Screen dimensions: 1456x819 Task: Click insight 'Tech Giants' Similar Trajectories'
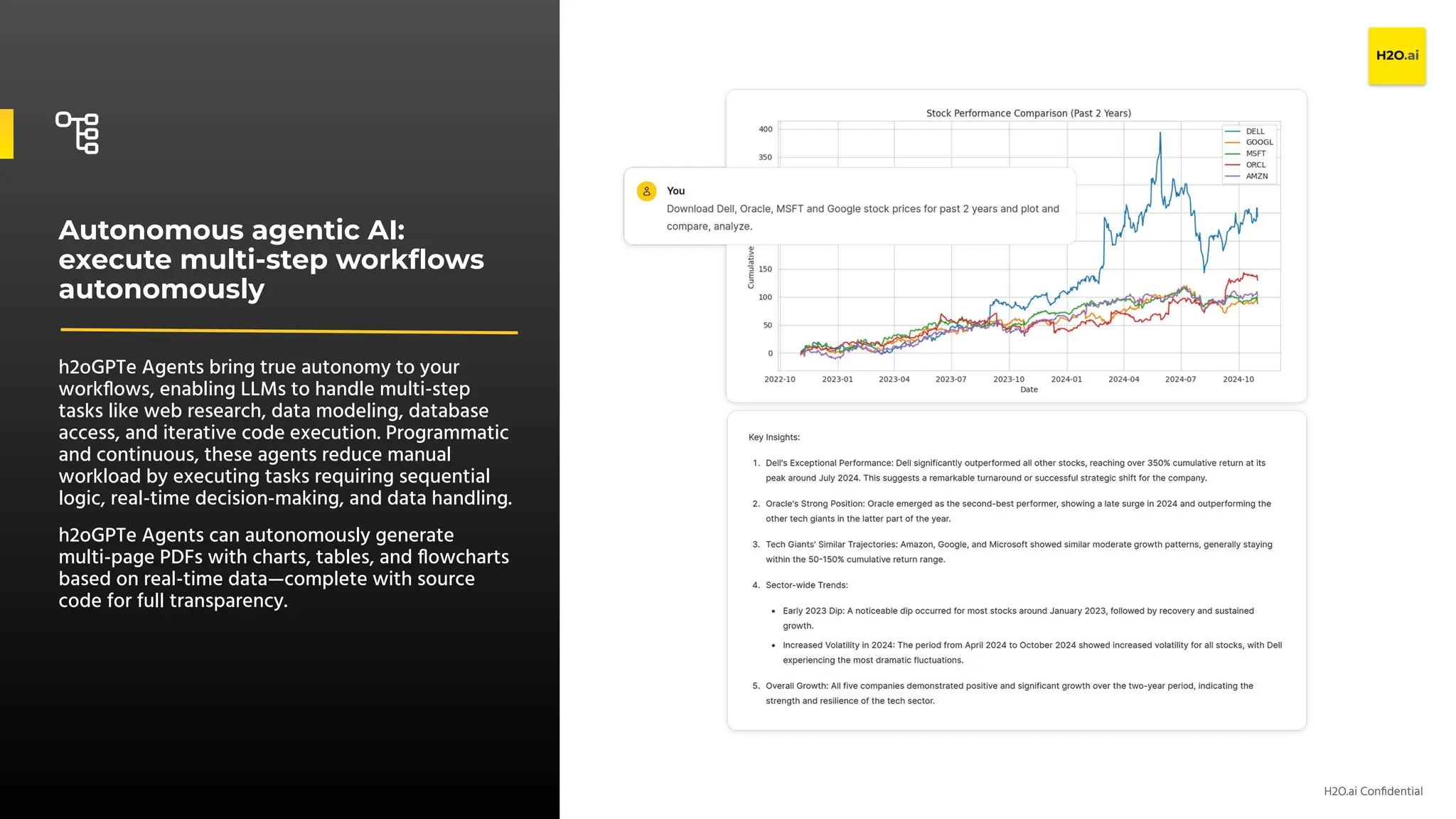(x=1019, y=552)
